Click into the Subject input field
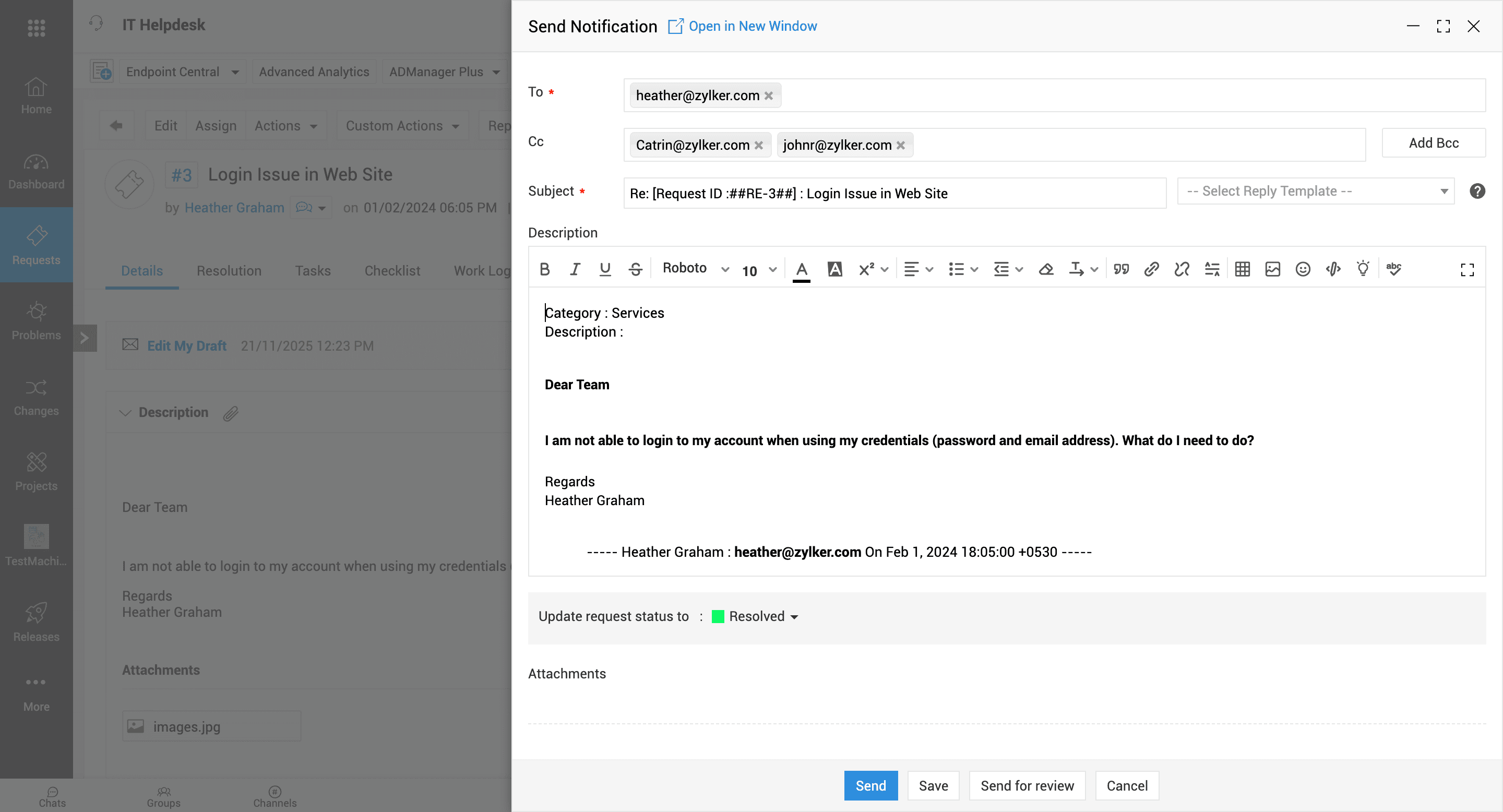 (x=894, y=193)
